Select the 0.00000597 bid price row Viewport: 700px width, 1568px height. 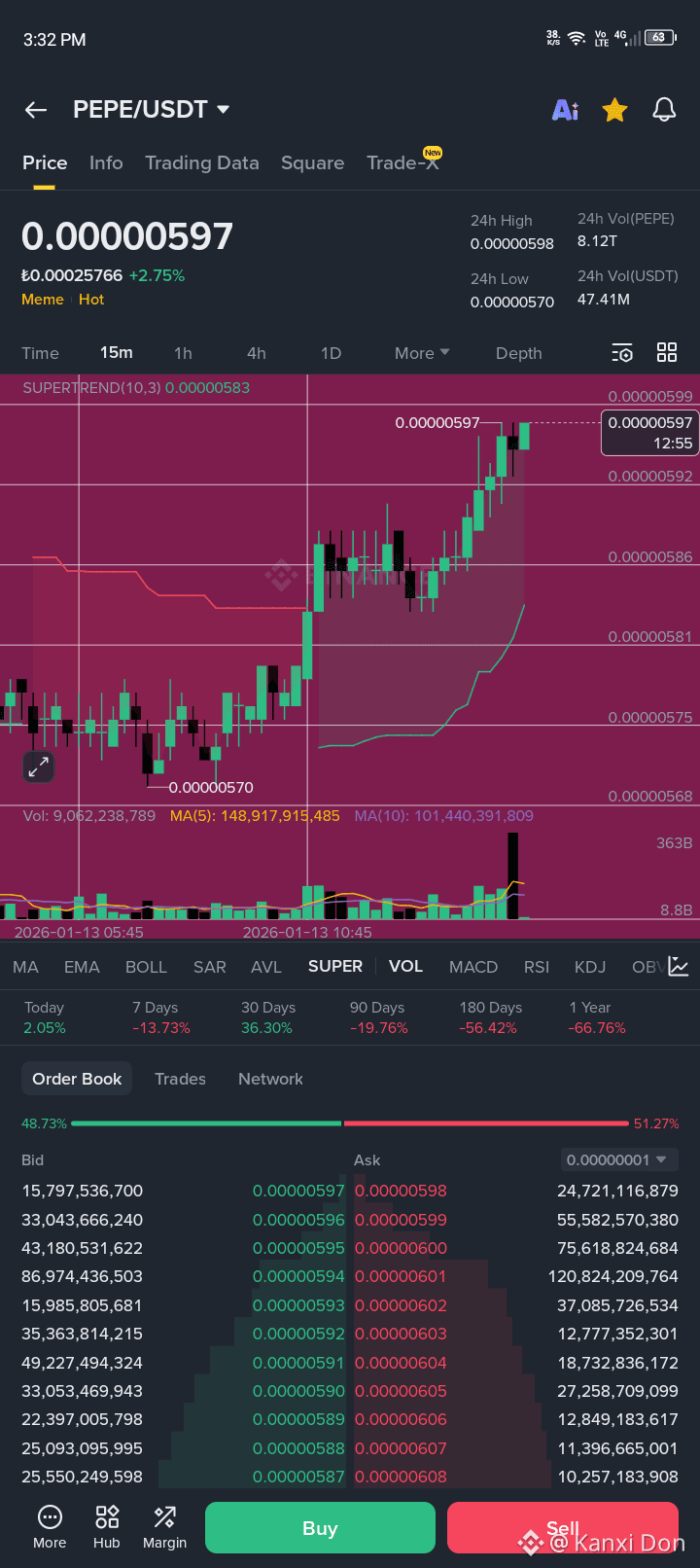click(183, 1191)
